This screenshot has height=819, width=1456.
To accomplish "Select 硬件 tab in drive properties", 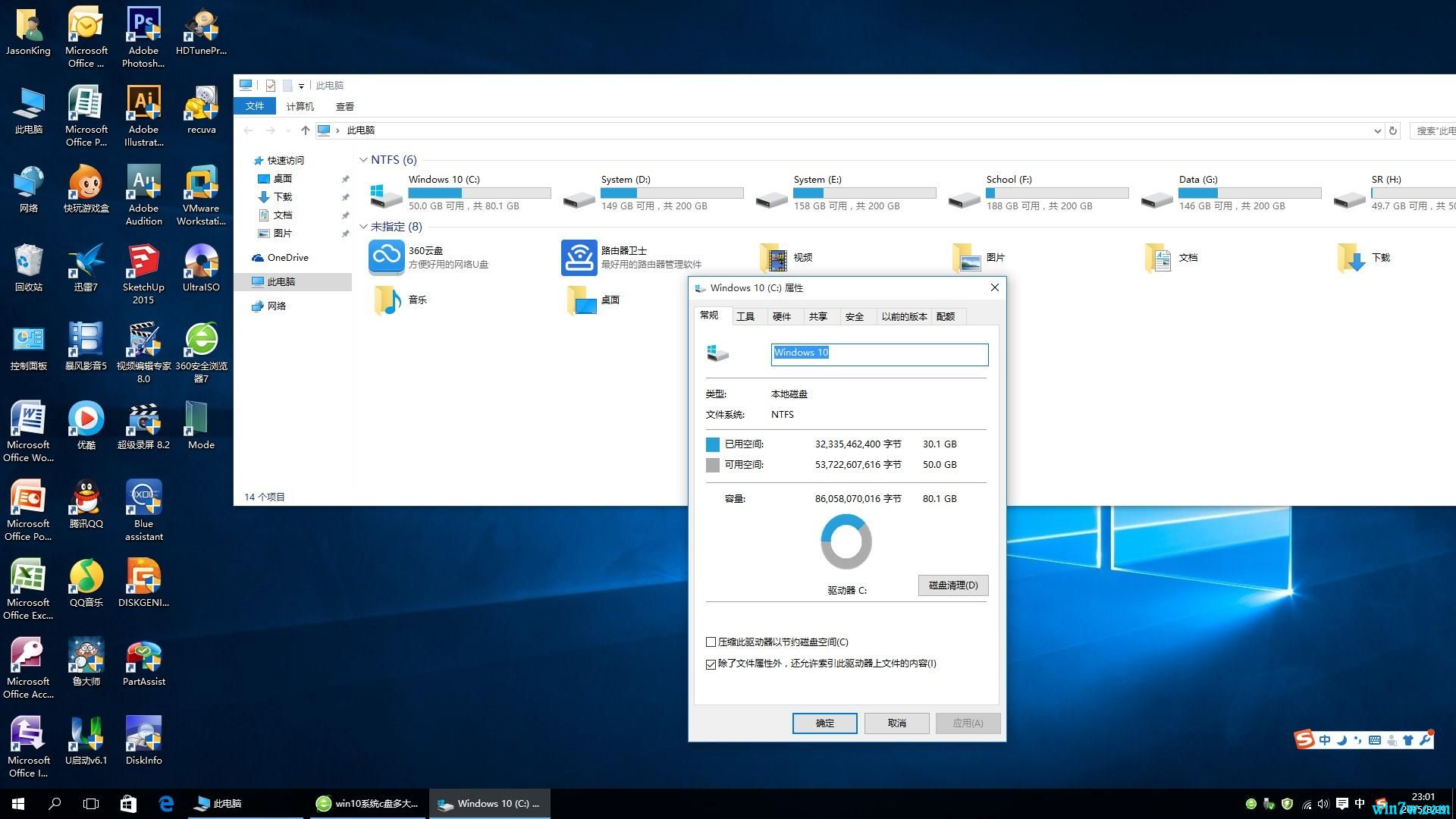I will pos(780,316).
